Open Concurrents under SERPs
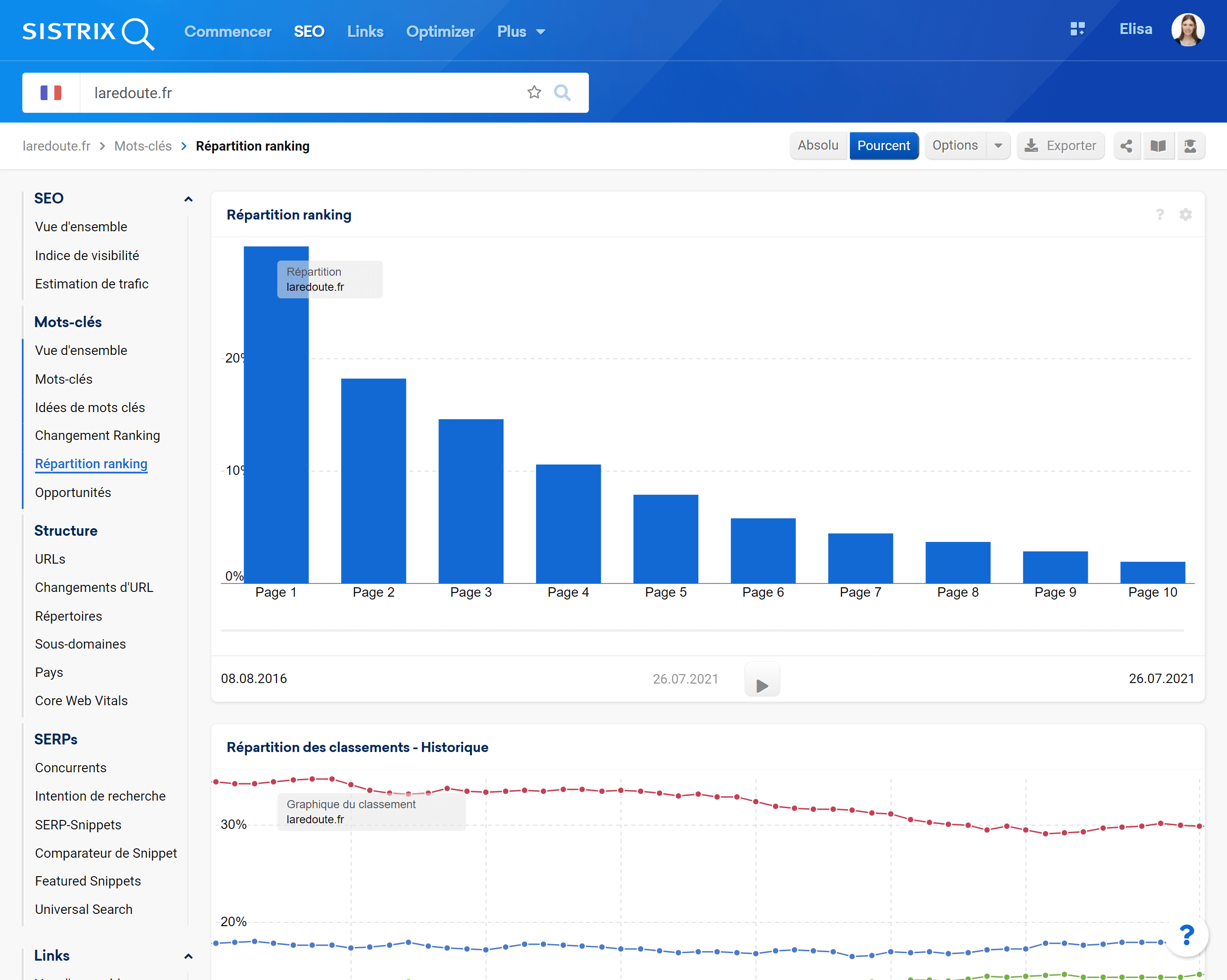Viewport: 1227px width, 980px height. point(71,768)
